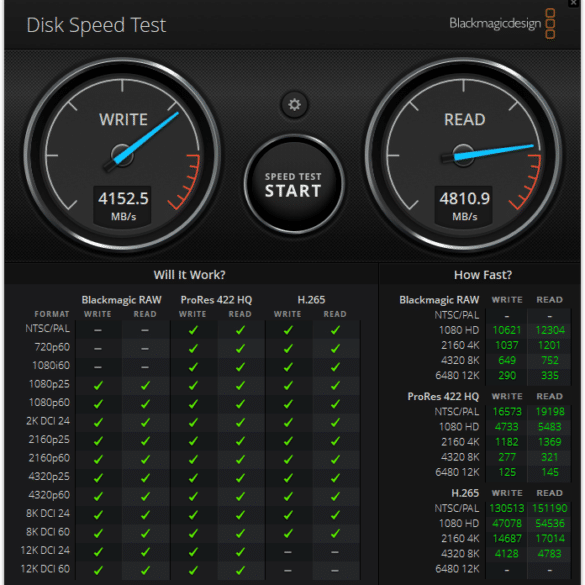Click the Disk Speed Test title
Viewport: 585px width, 585px height.
[96, 26]
